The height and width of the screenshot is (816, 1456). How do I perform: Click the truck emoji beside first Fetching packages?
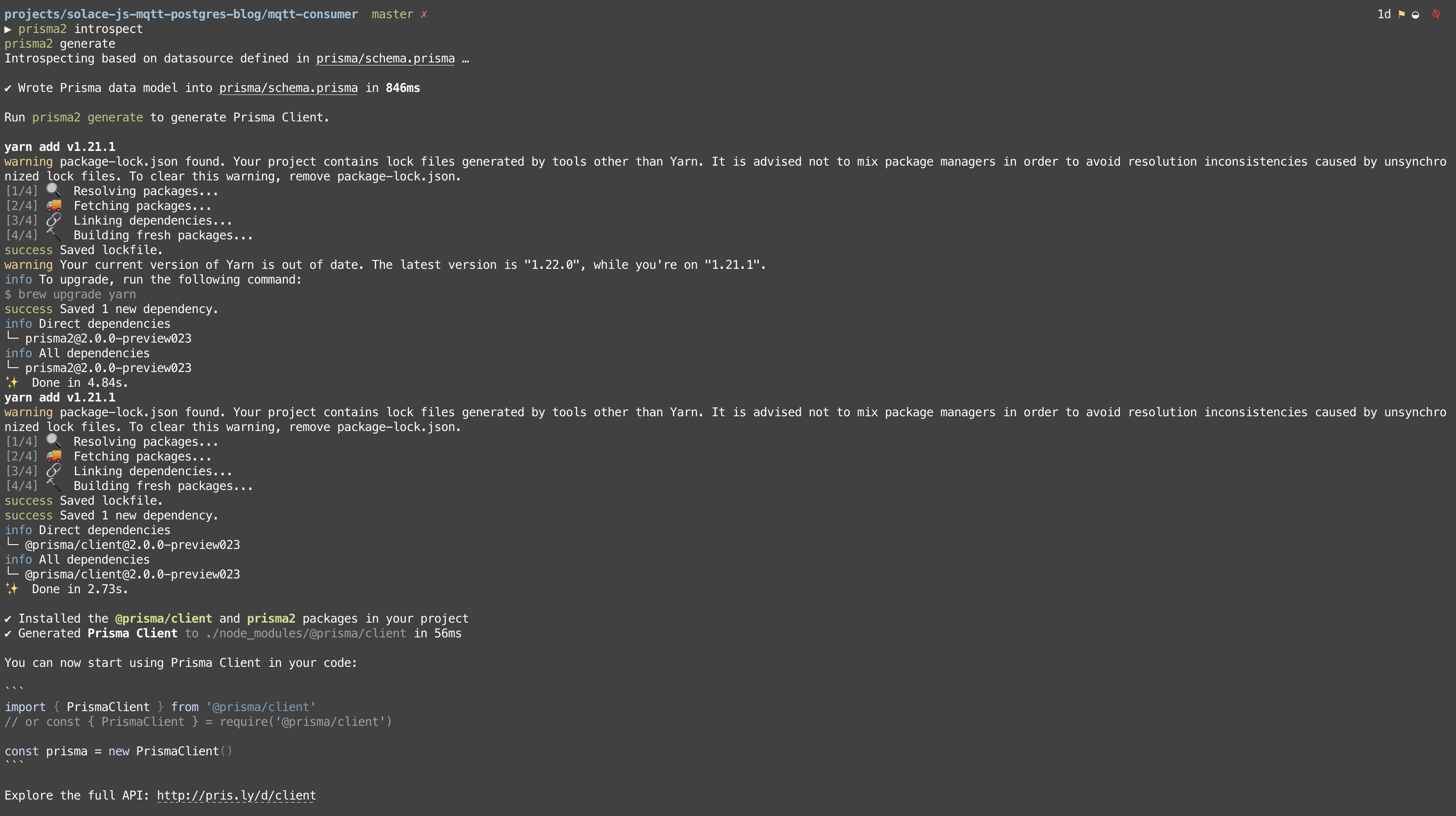click(x=54, y=205)
